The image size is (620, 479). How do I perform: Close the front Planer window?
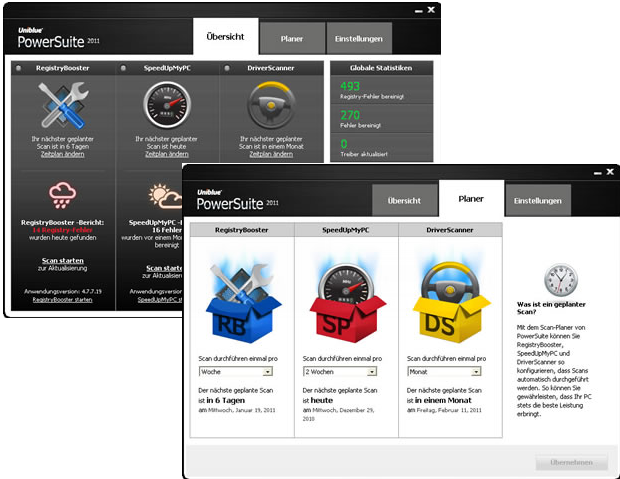click(610, 172)
